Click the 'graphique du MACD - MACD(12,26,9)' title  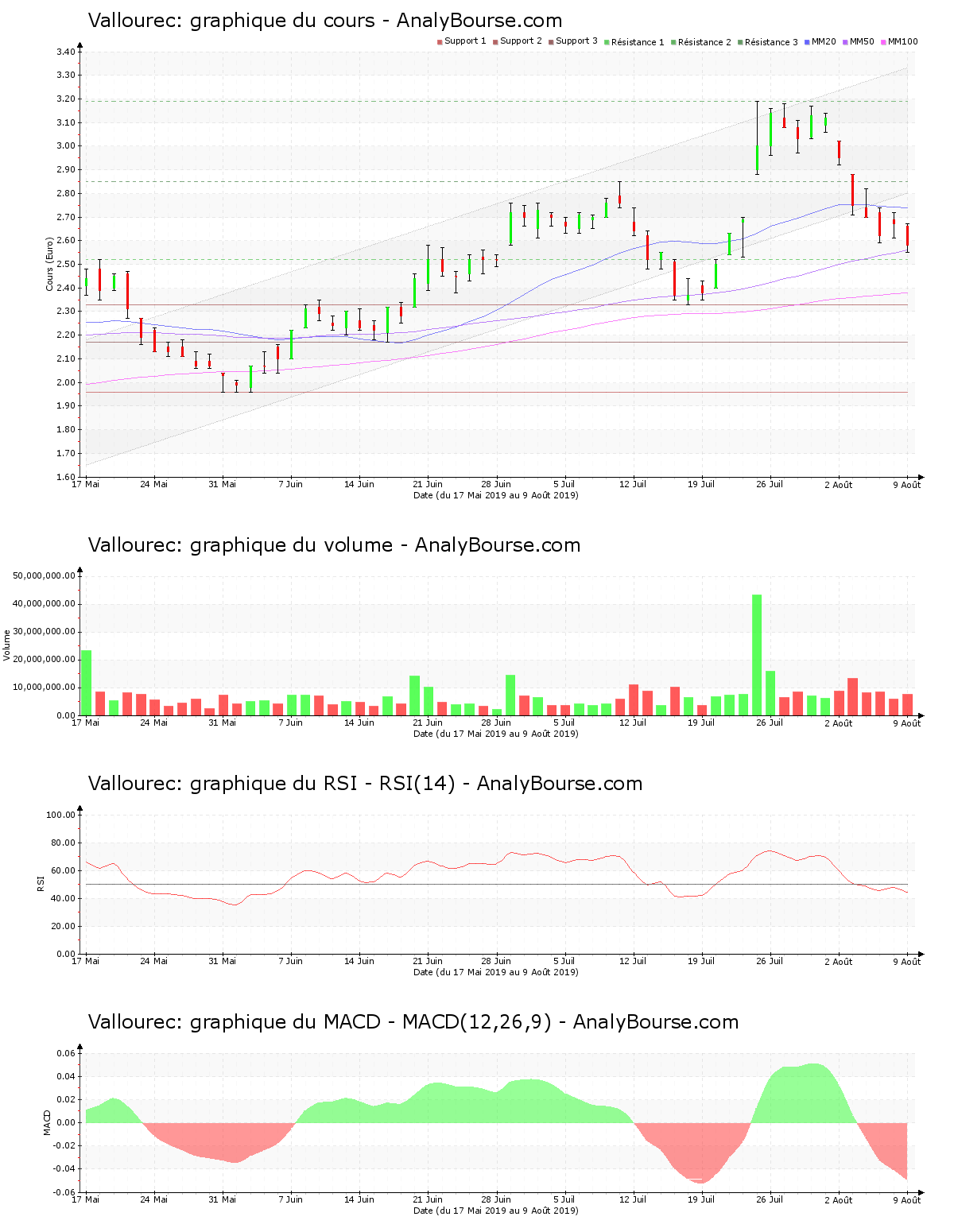pos(370,1022)
